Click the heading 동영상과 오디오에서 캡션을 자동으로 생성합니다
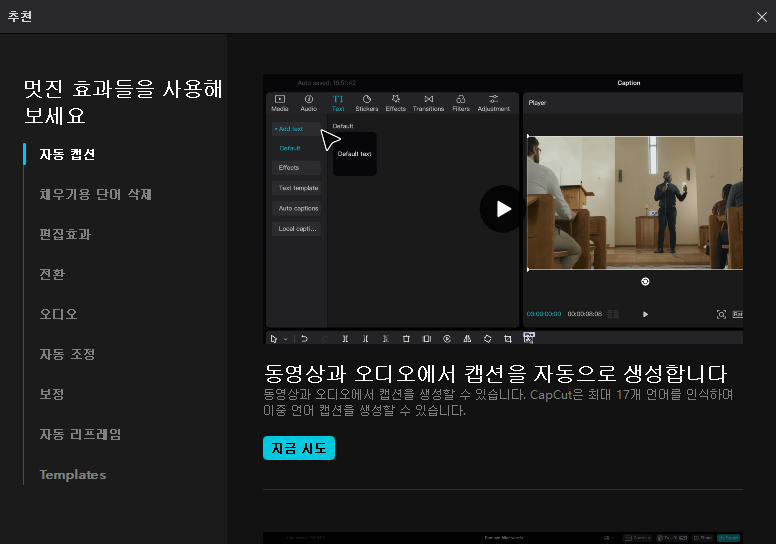Viewport: 776px width, 544px height. coord(495,374)
